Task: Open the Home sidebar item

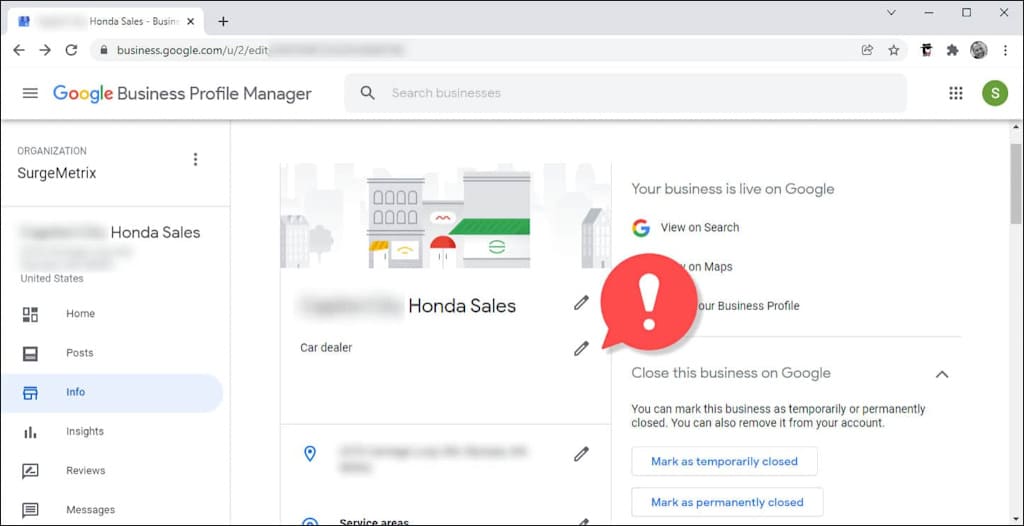Action: tap(80, 314)
